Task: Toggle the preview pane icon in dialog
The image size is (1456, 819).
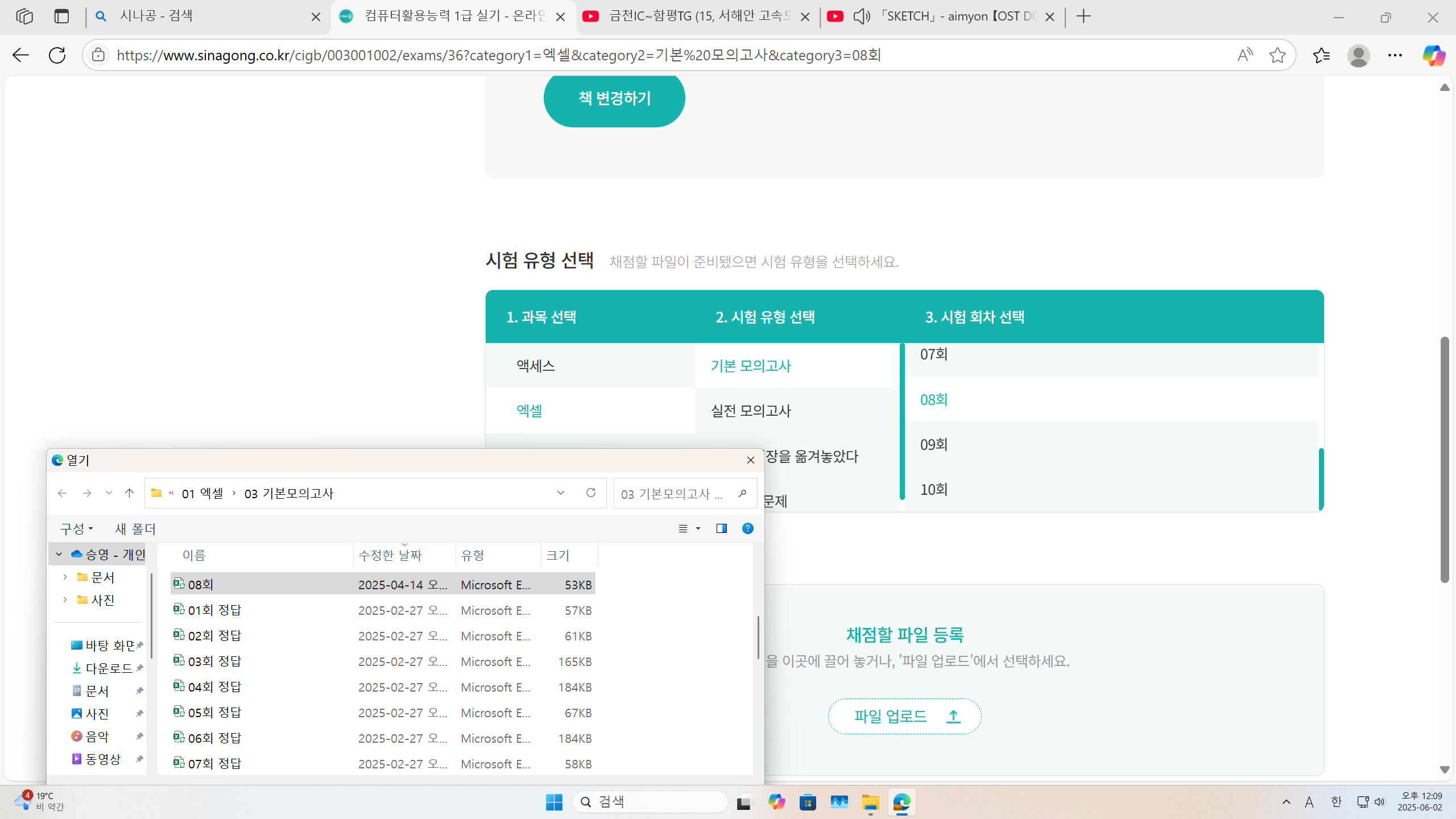Action: [722, 528]
